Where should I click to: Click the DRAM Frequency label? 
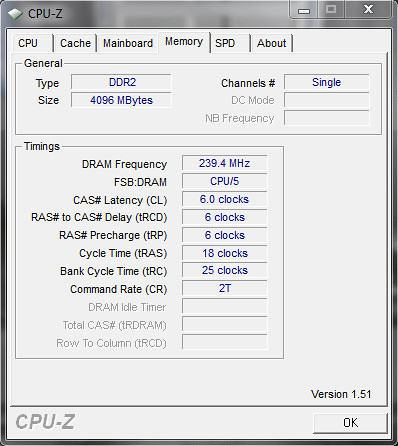[124, 164]
